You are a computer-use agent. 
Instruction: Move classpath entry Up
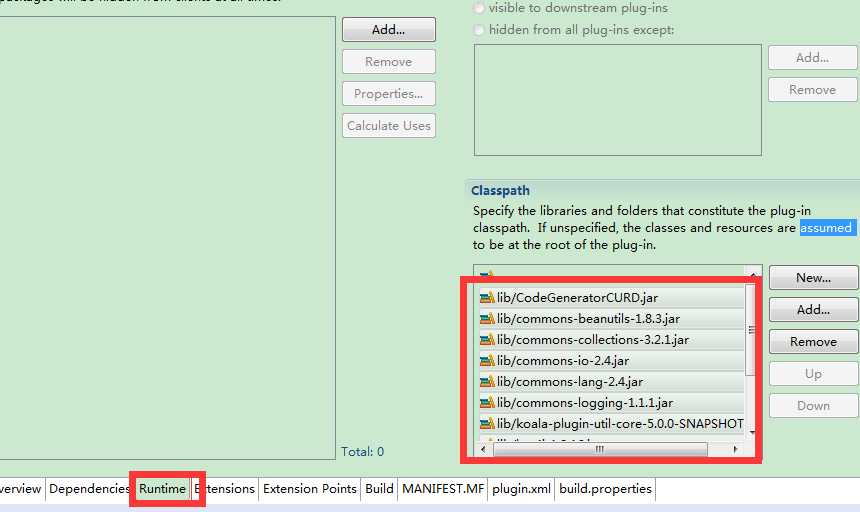(814, 374)
